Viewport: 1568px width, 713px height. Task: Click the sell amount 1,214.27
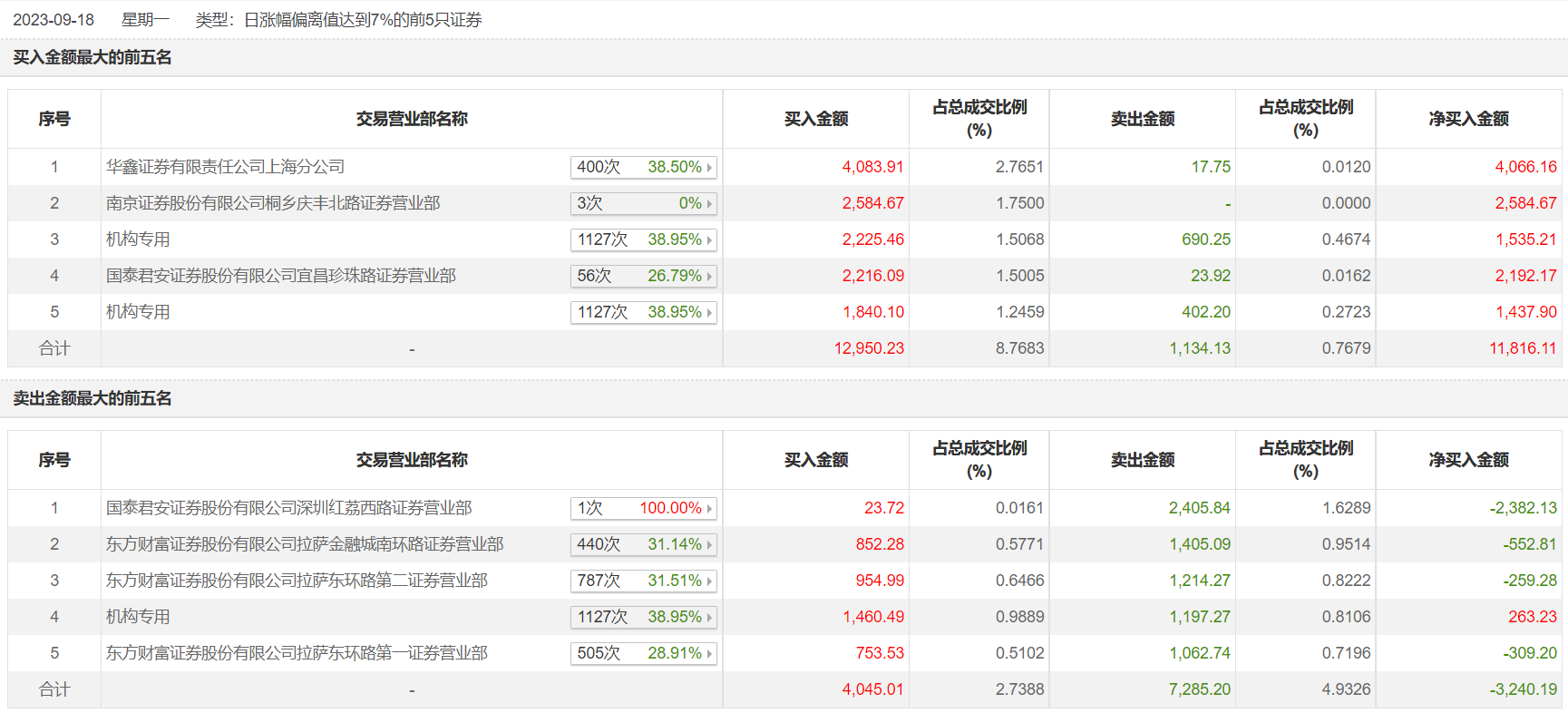1200,581
